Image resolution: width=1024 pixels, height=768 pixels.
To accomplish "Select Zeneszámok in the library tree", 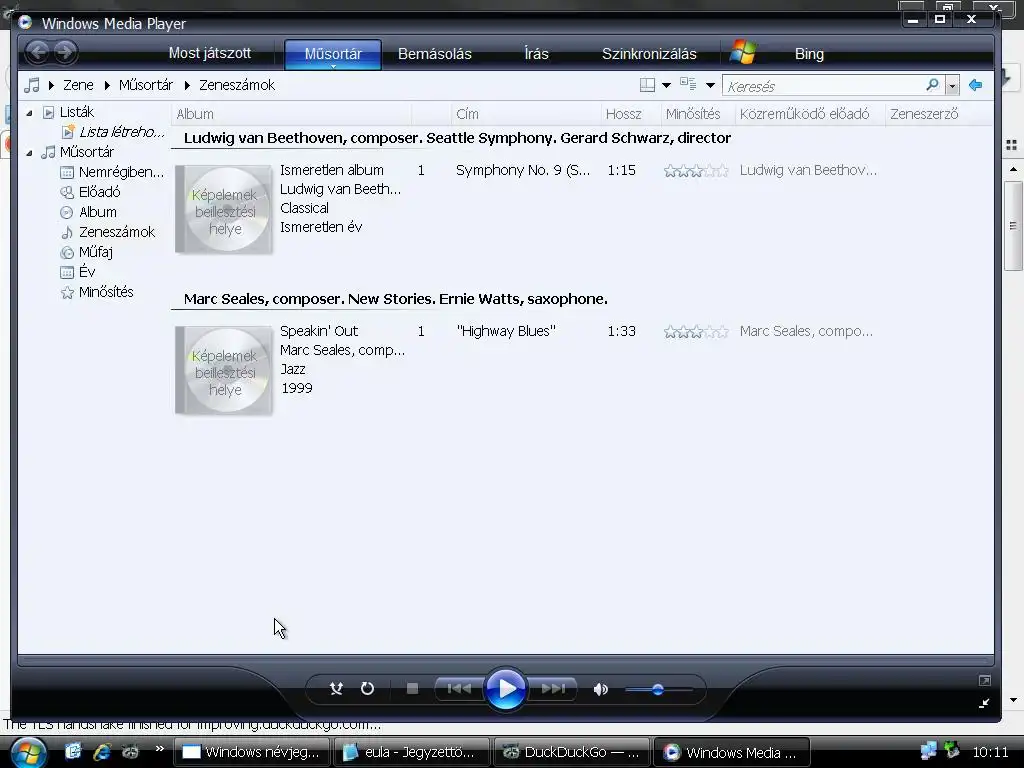I will [x=117, y=232].
